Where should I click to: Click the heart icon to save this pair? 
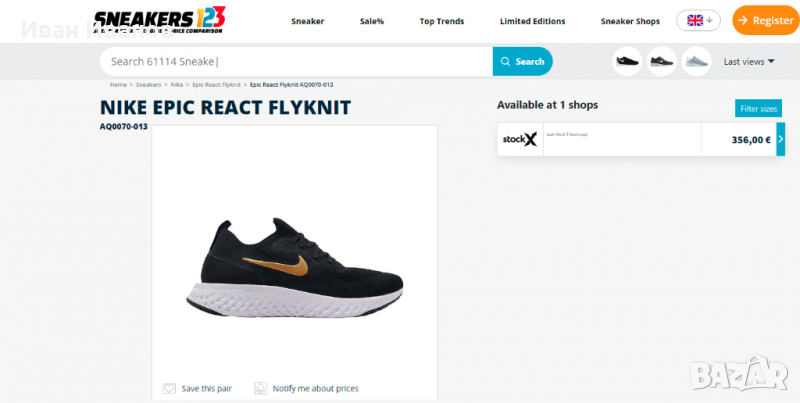click(x=169, y=389)
